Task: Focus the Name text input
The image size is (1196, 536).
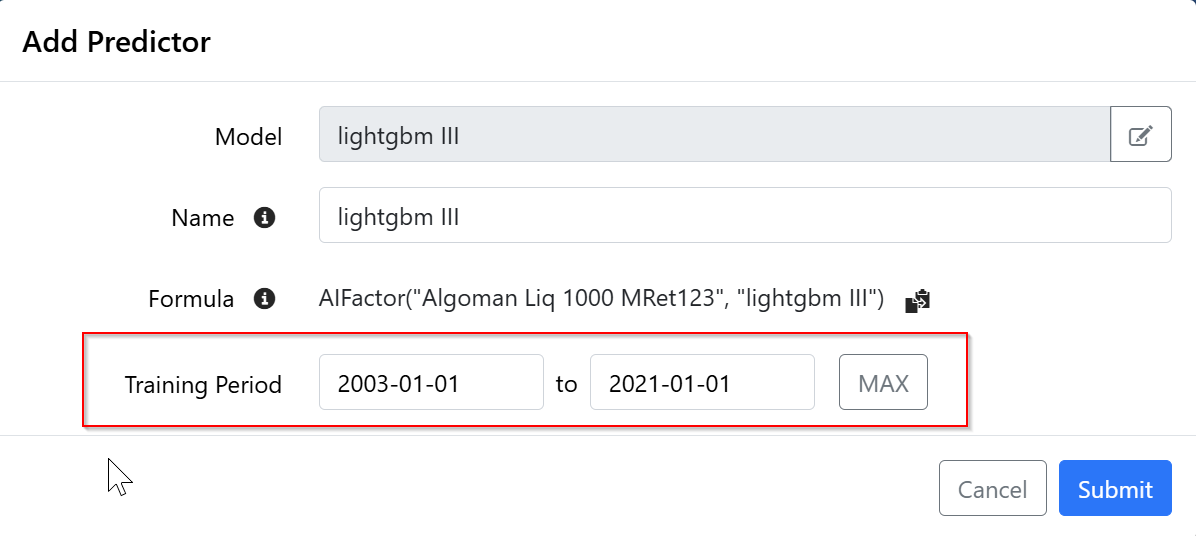Action: click(x=744, y=216)
